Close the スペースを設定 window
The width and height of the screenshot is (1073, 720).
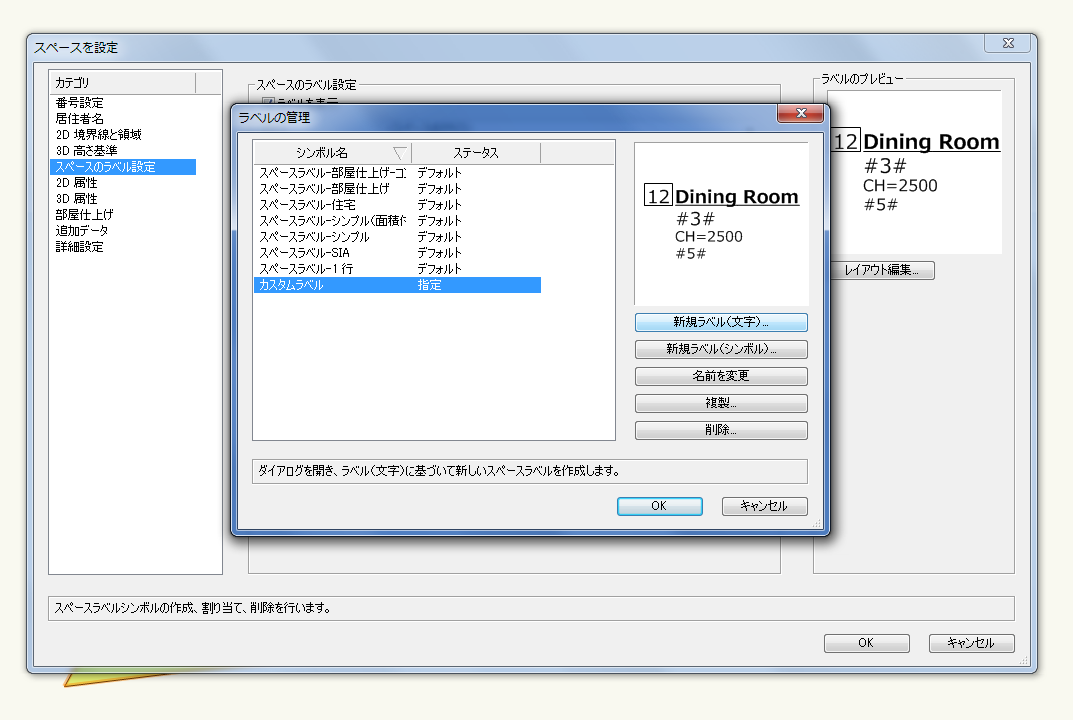pos(1007,44)
